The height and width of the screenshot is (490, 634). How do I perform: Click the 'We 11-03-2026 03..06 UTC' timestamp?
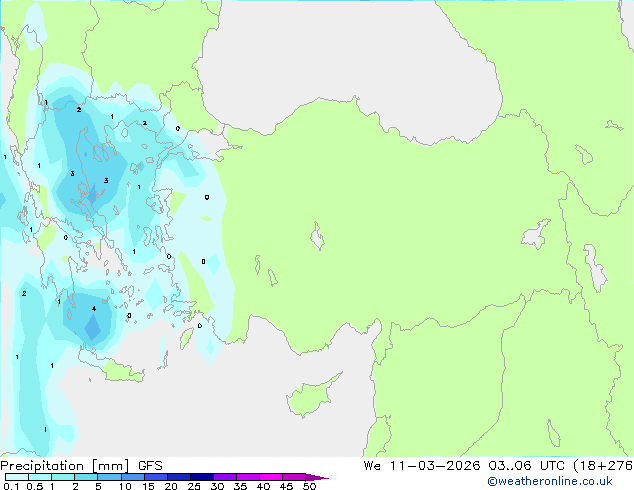point(466,466)
